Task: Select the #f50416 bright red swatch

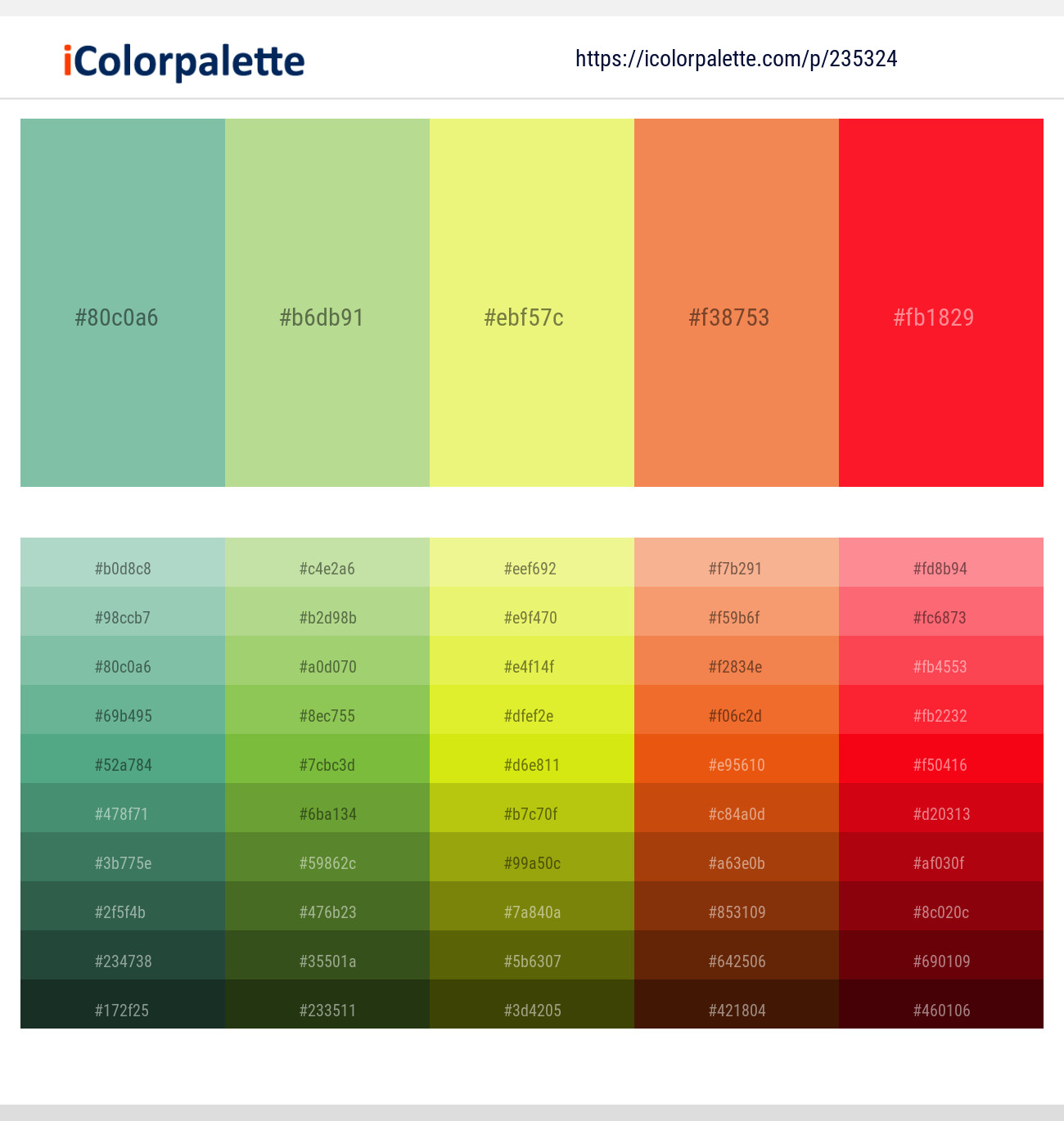Action: click(x=940, y=764)
